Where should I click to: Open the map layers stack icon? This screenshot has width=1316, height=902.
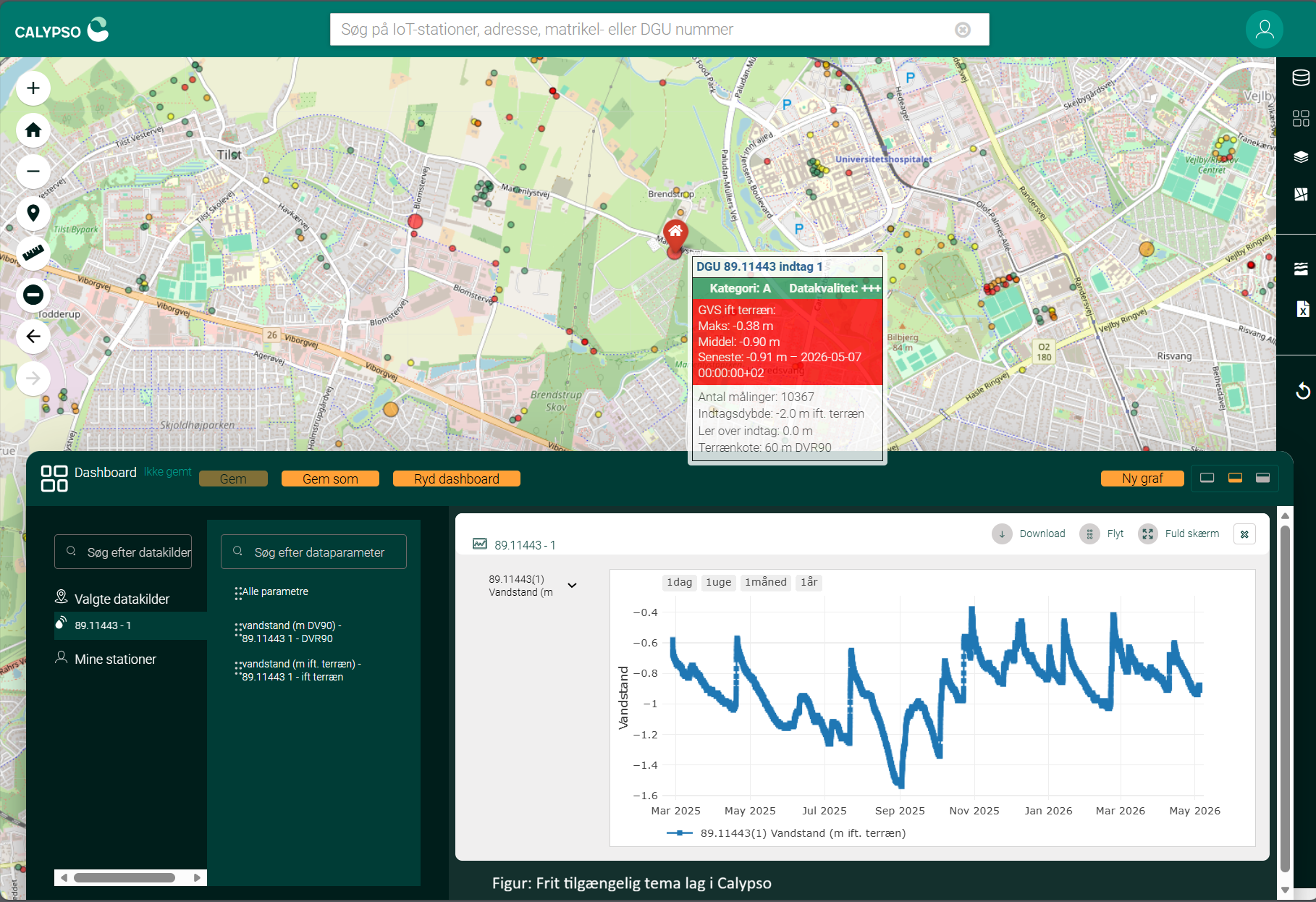pyautogui.click(x=1301, y=156)
